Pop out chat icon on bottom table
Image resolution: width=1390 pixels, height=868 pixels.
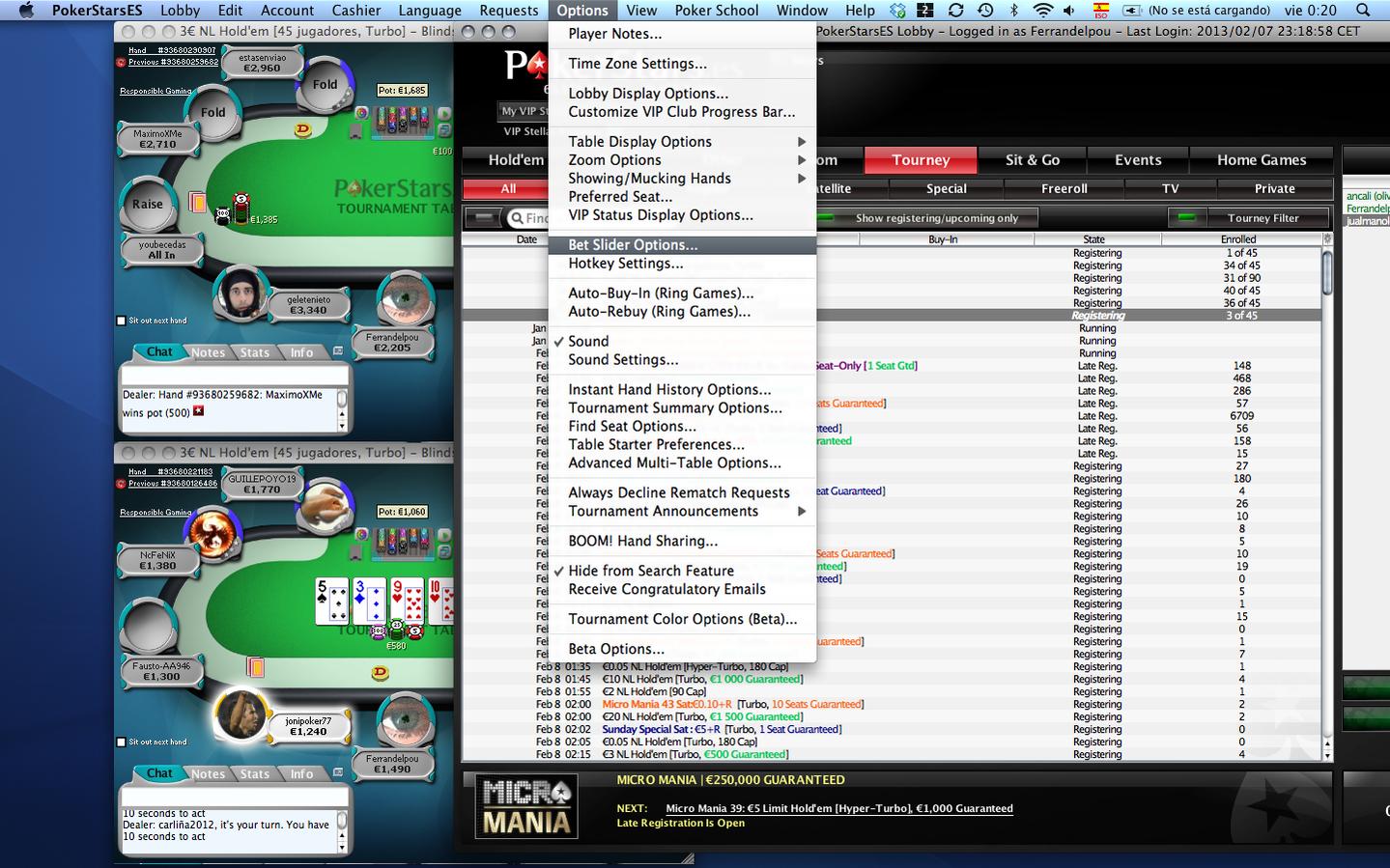pos(338,772)
